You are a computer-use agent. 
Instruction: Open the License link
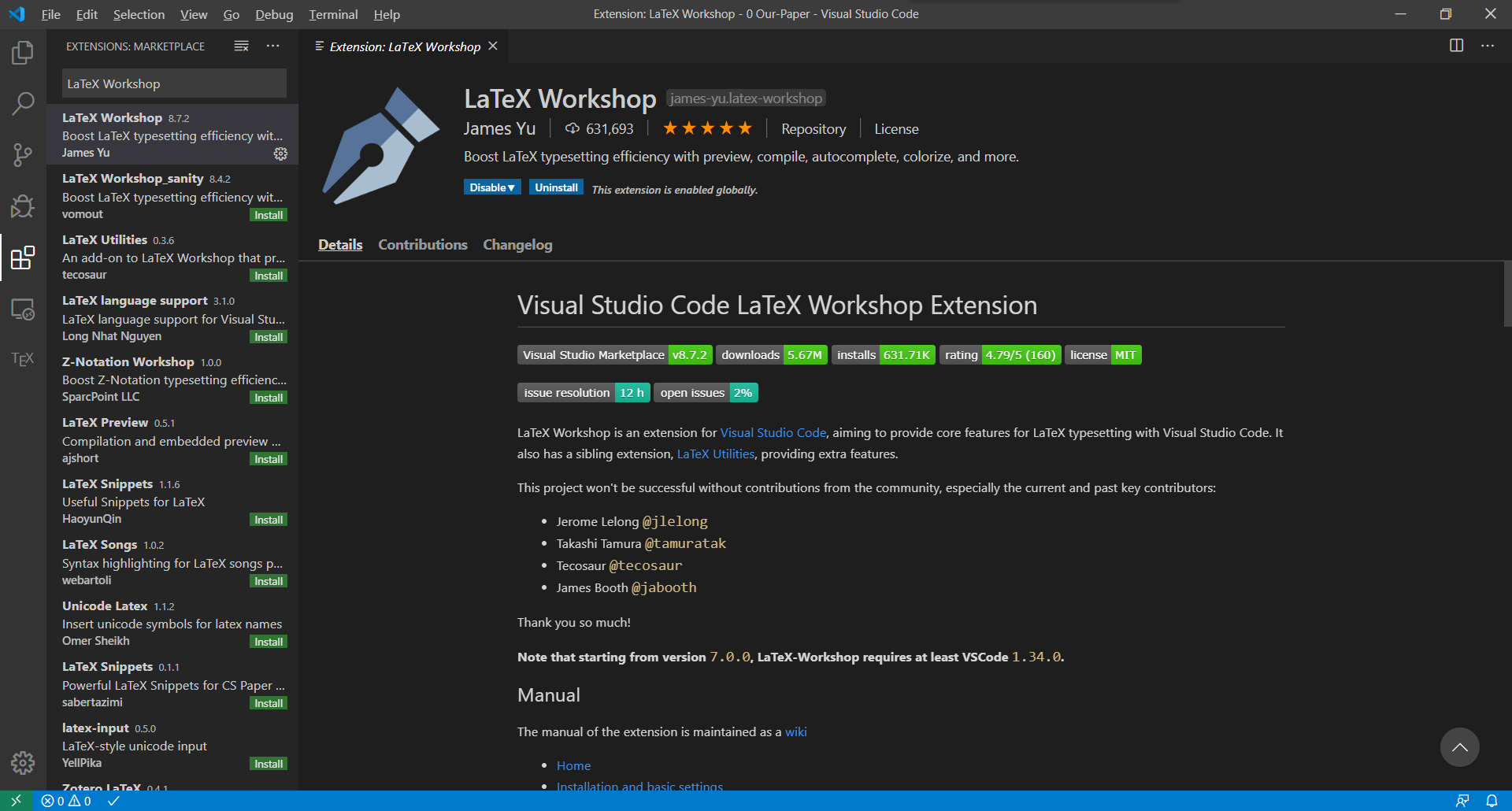(x=896, y=129)
